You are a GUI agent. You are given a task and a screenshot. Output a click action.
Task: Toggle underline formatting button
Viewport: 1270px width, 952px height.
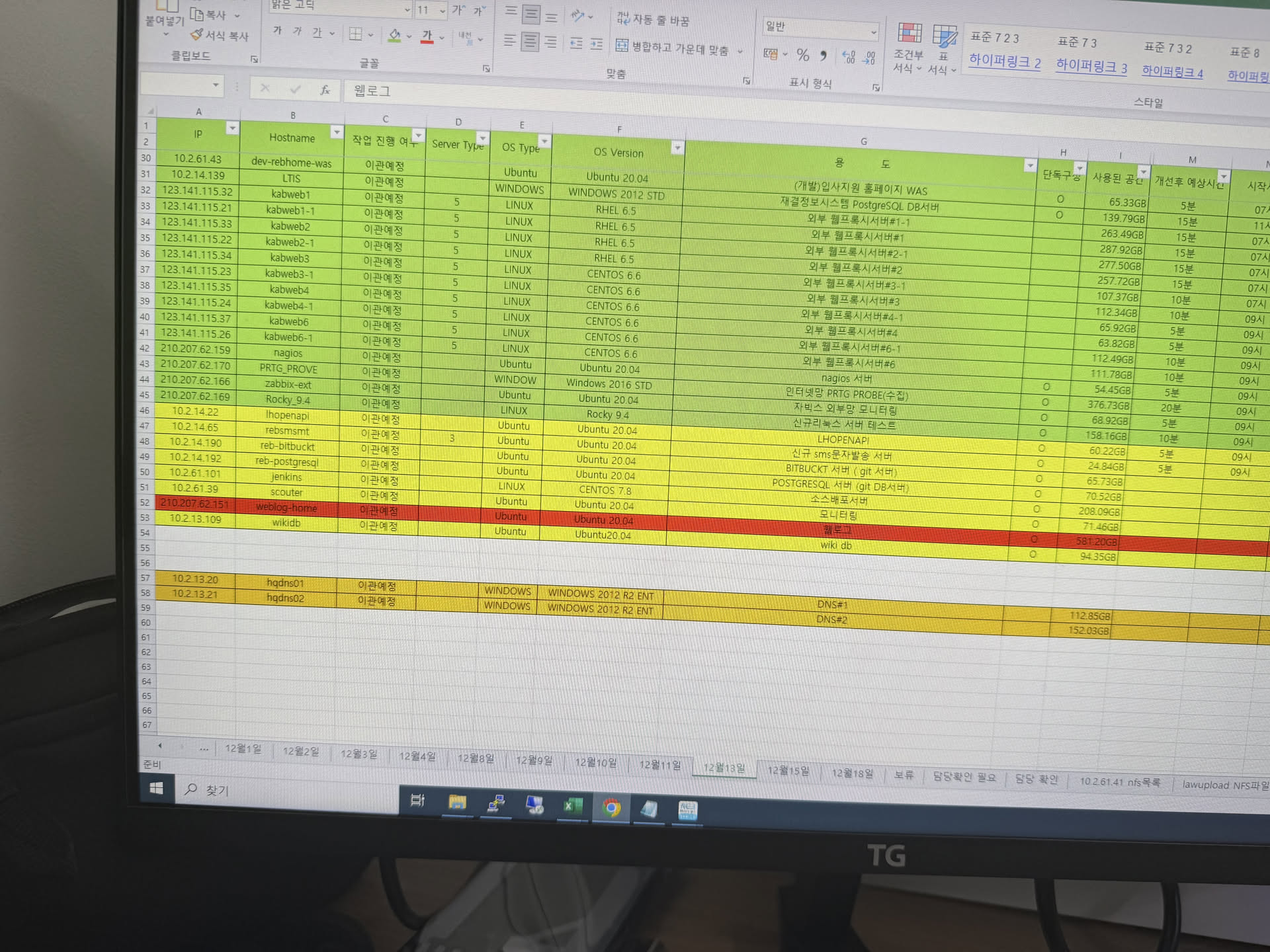[x=317, y=32]
